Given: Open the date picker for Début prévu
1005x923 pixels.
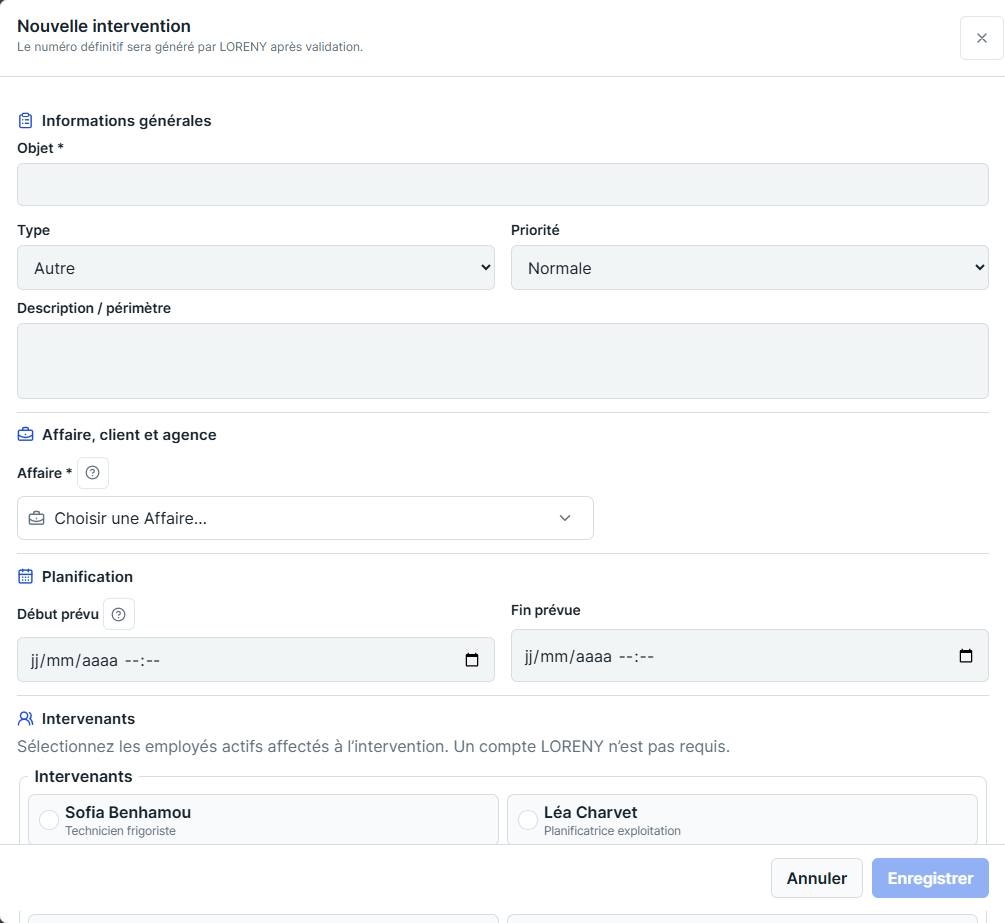Looking at the screenshot, I should pos(472,660).
